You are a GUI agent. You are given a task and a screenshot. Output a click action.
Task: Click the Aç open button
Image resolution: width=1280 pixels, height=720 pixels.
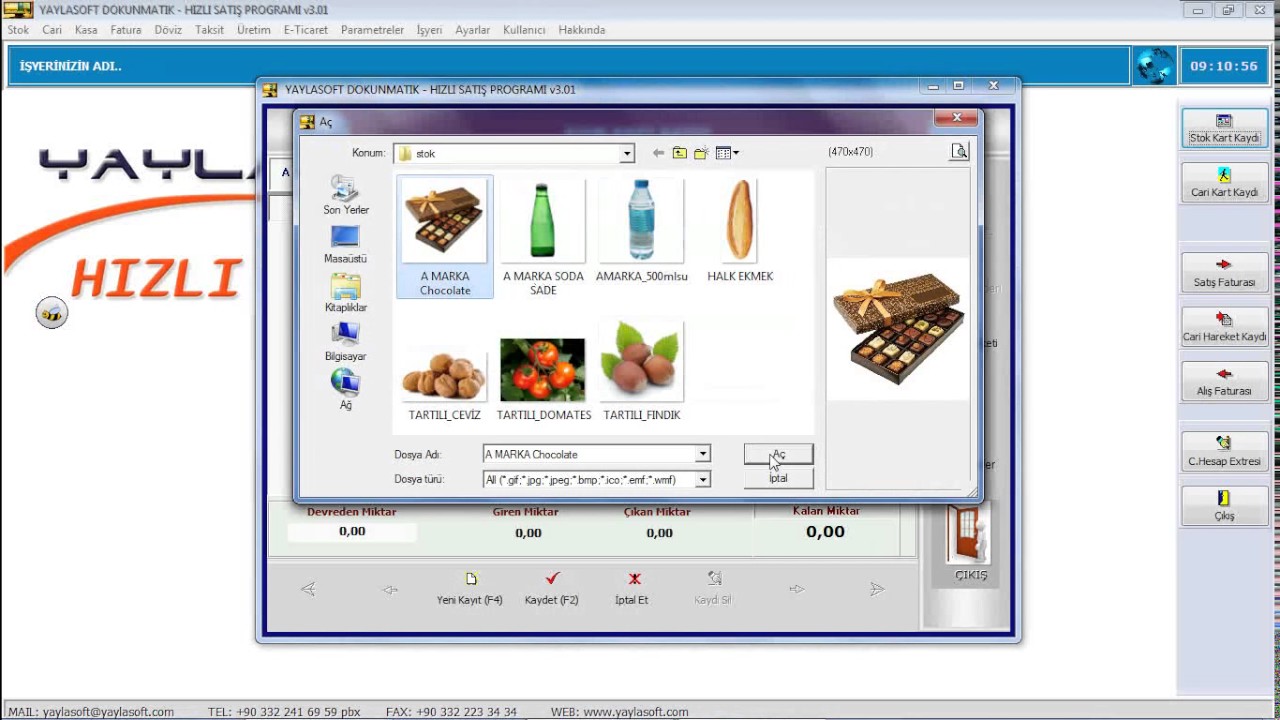click(778, 455)
